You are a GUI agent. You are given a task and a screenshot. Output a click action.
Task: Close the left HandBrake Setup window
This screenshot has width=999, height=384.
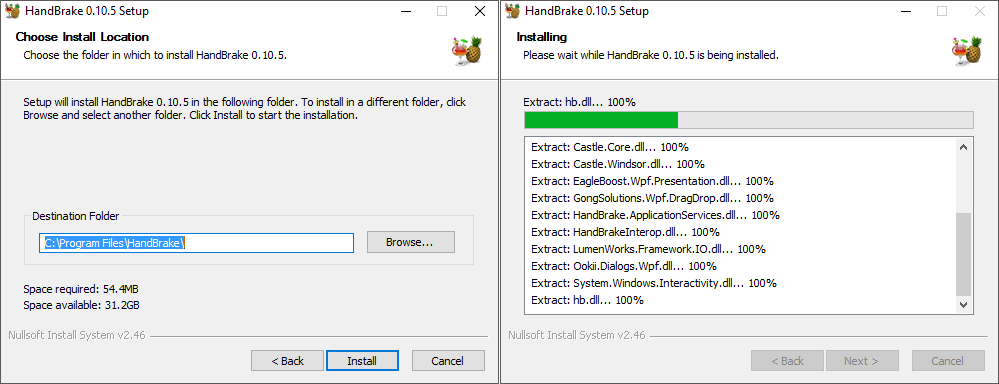480,11
